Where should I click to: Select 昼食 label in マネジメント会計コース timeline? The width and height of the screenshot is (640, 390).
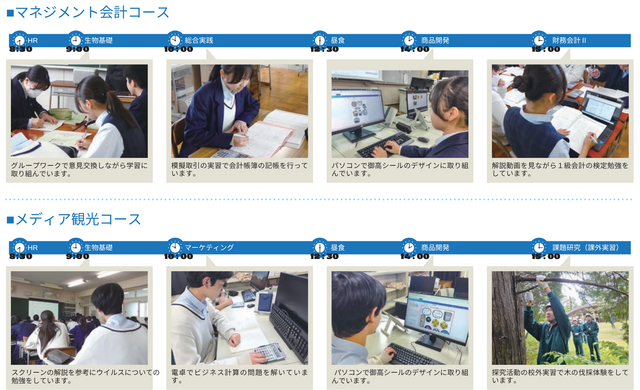[x=338, y=40]
